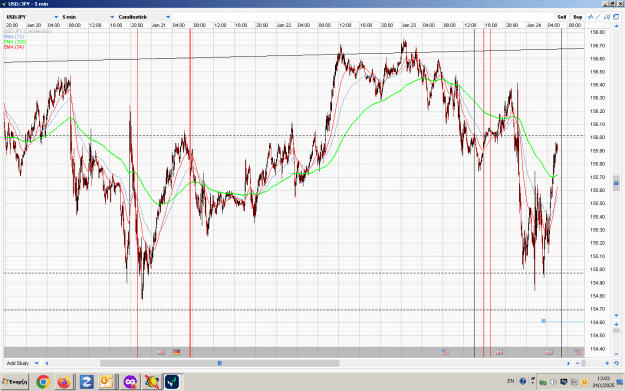Open the blue arrows app in taskbar
This screenshot has height=391, width=625.
pyautogui.click(x=86, y=382)
